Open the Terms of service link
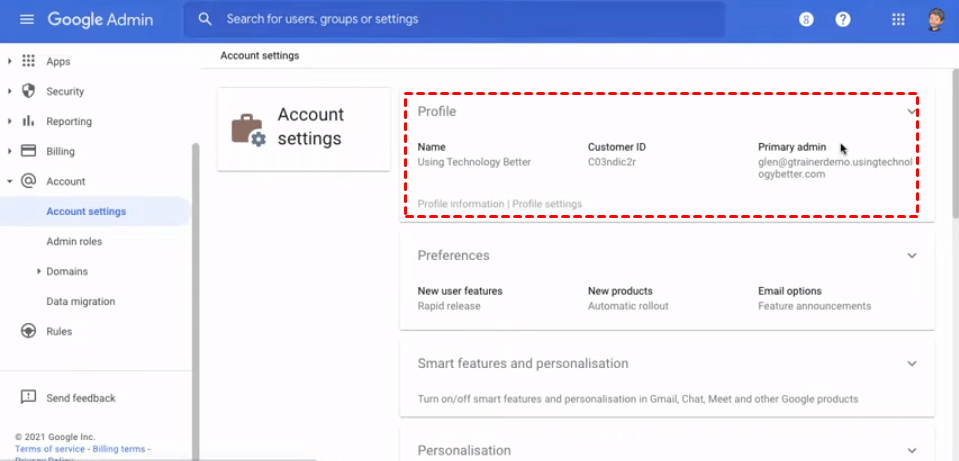The image size is (959, 461). pyautogui.click(x=48, y=449)
